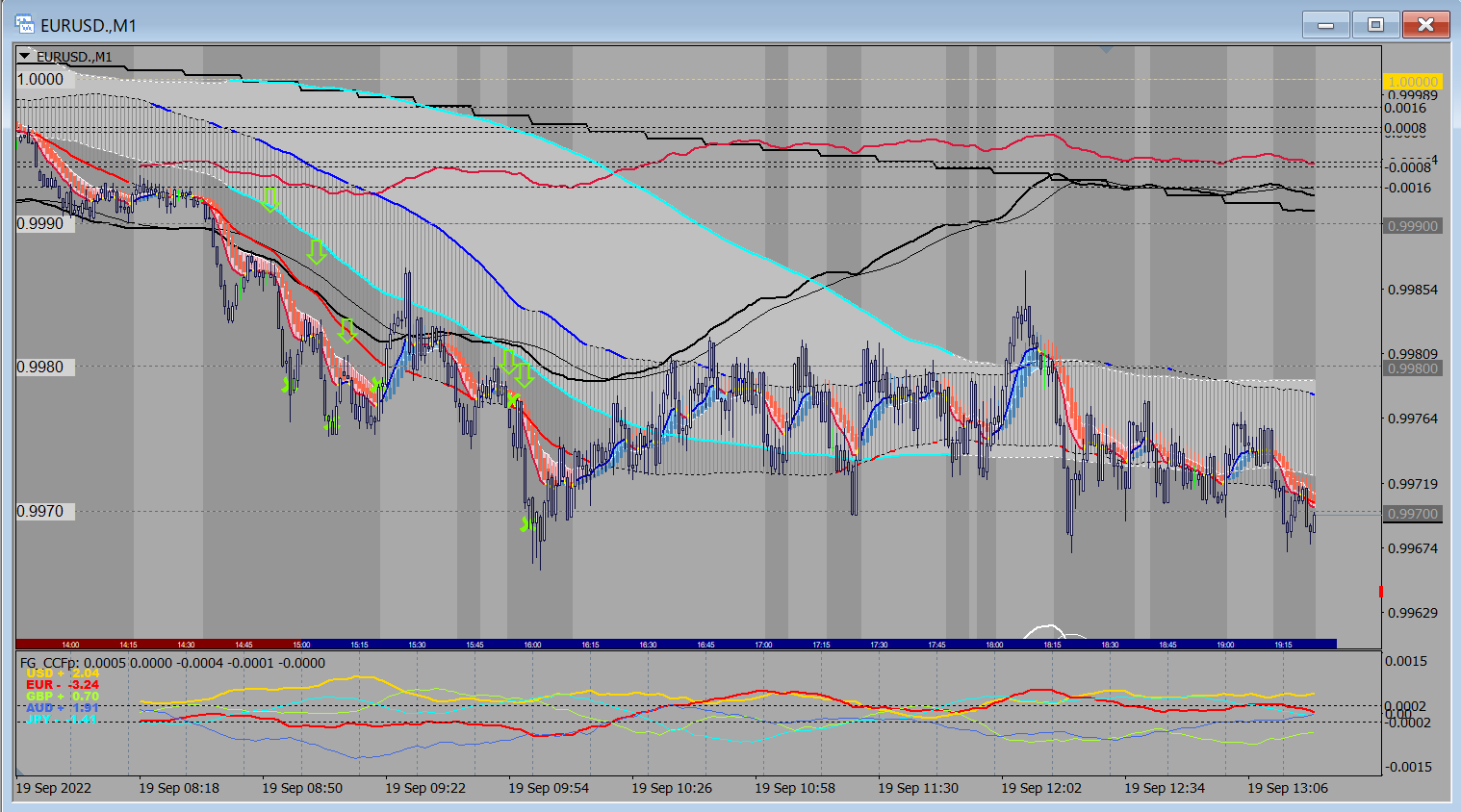Click the green GBP strength label

63,697
